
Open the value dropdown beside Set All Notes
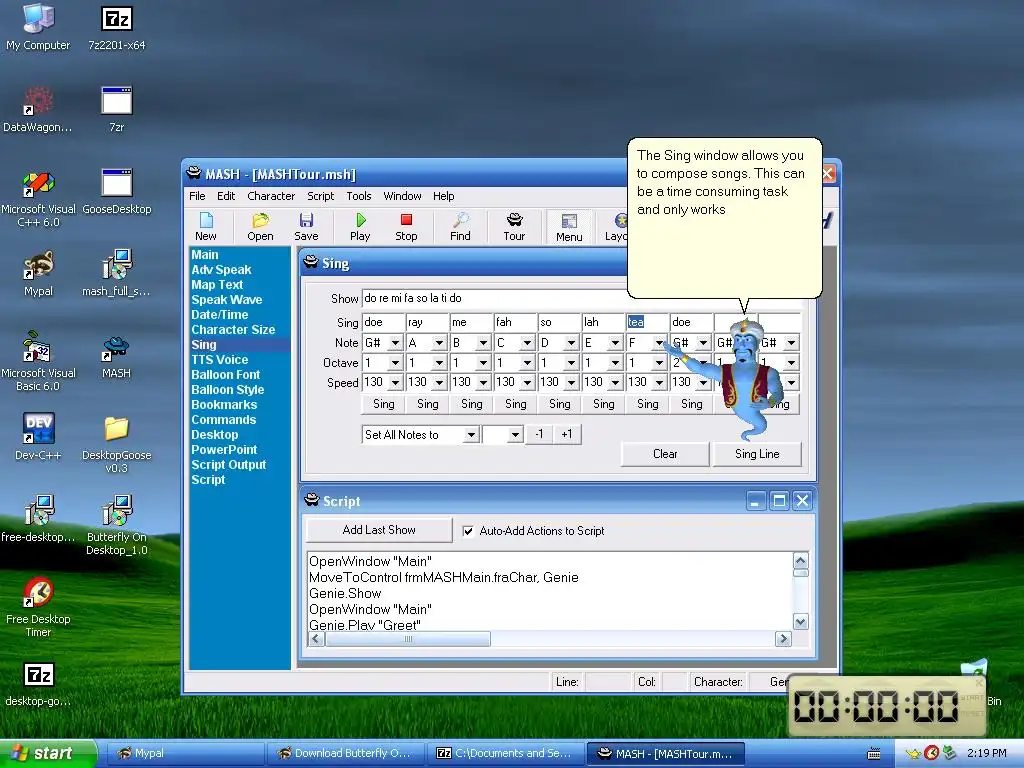click(515, 435)
